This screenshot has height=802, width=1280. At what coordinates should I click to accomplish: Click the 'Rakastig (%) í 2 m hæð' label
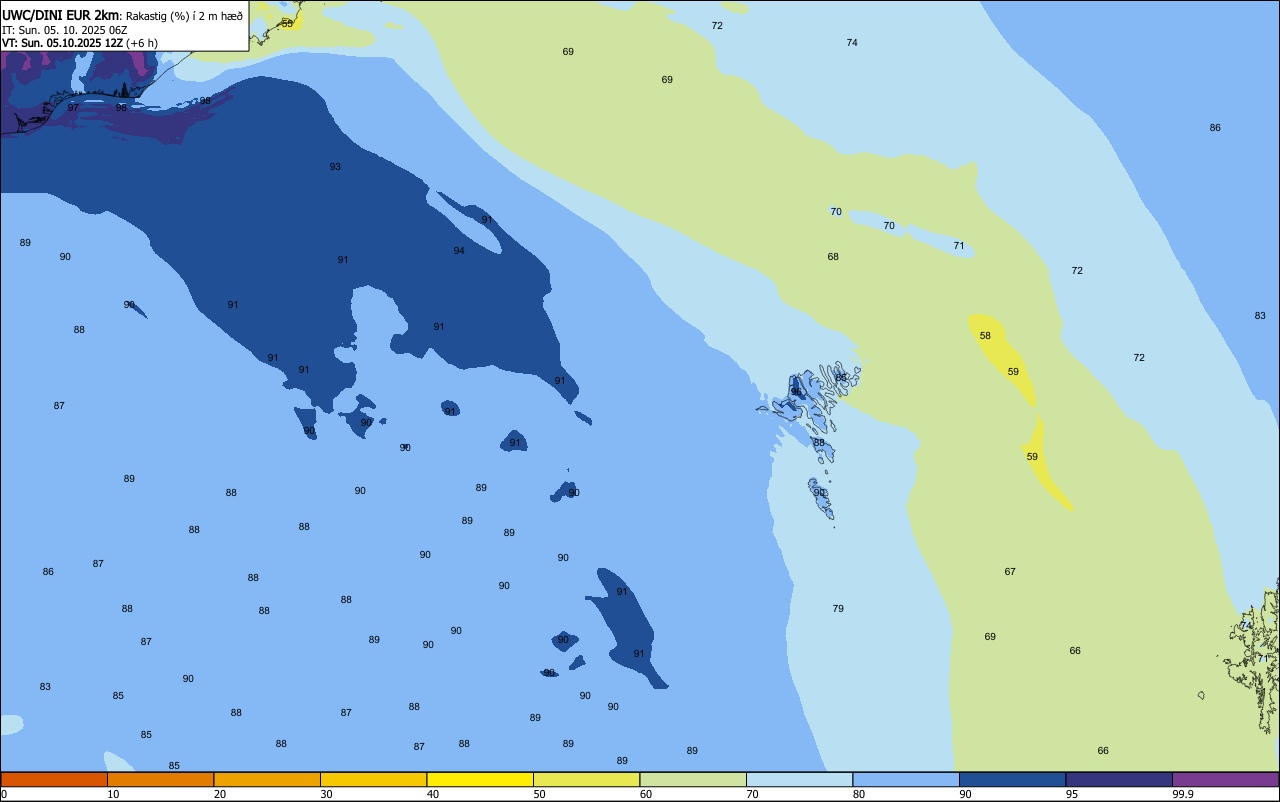pyautogui.click(x=184, y=16)
